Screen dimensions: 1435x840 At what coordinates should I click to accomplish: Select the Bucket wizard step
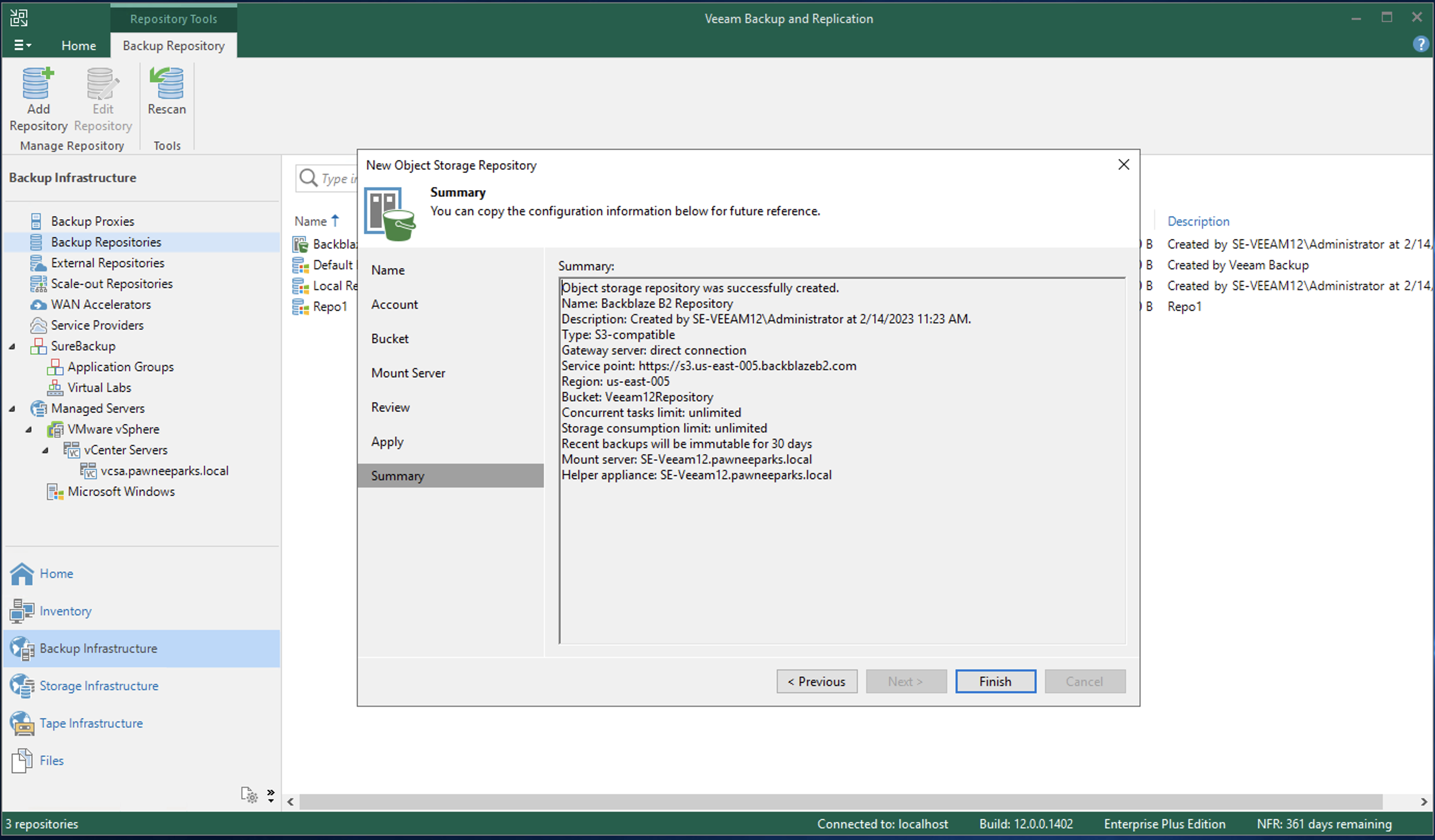389,338
